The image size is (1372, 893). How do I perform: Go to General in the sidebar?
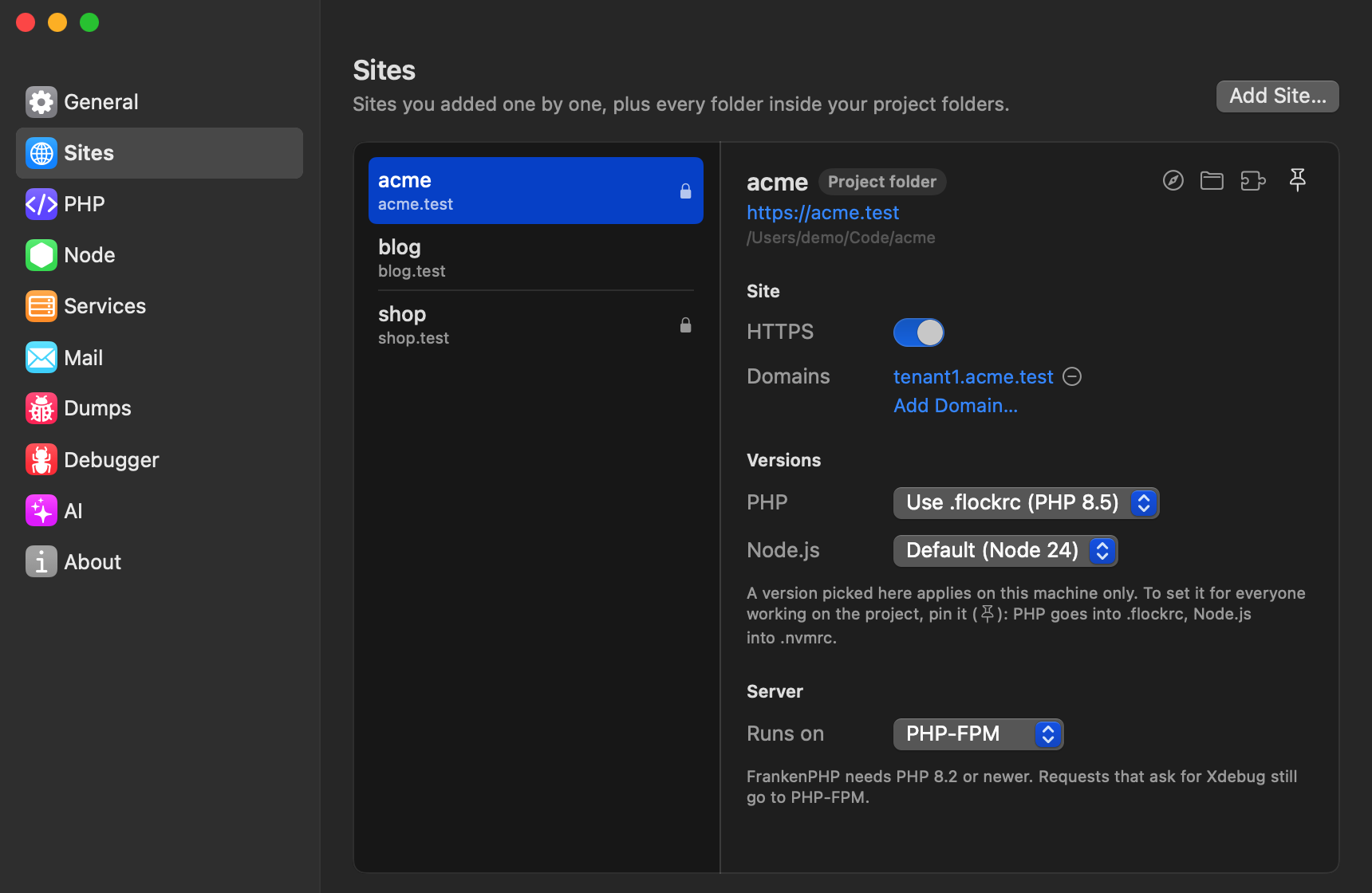point(160,102)
